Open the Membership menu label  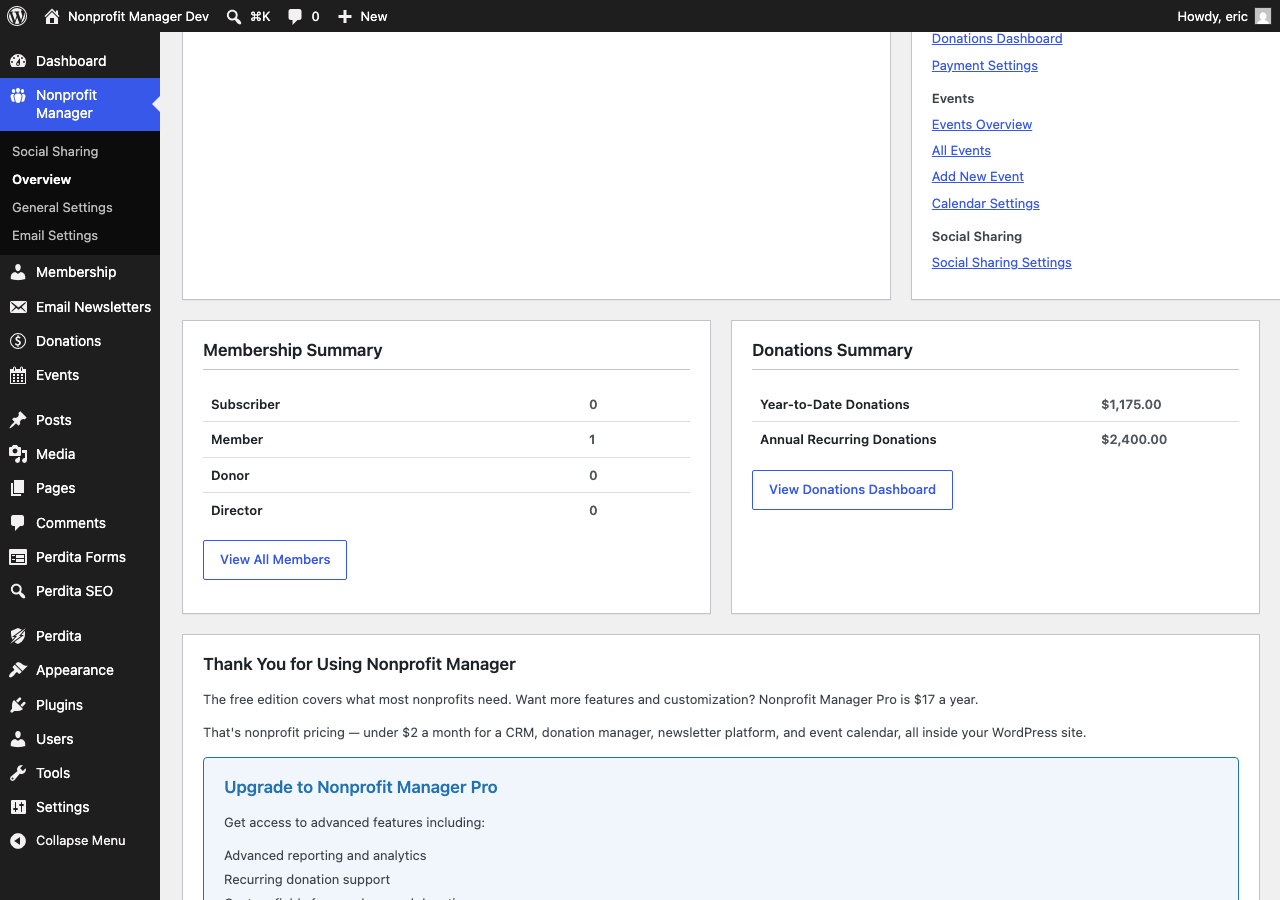76,272
